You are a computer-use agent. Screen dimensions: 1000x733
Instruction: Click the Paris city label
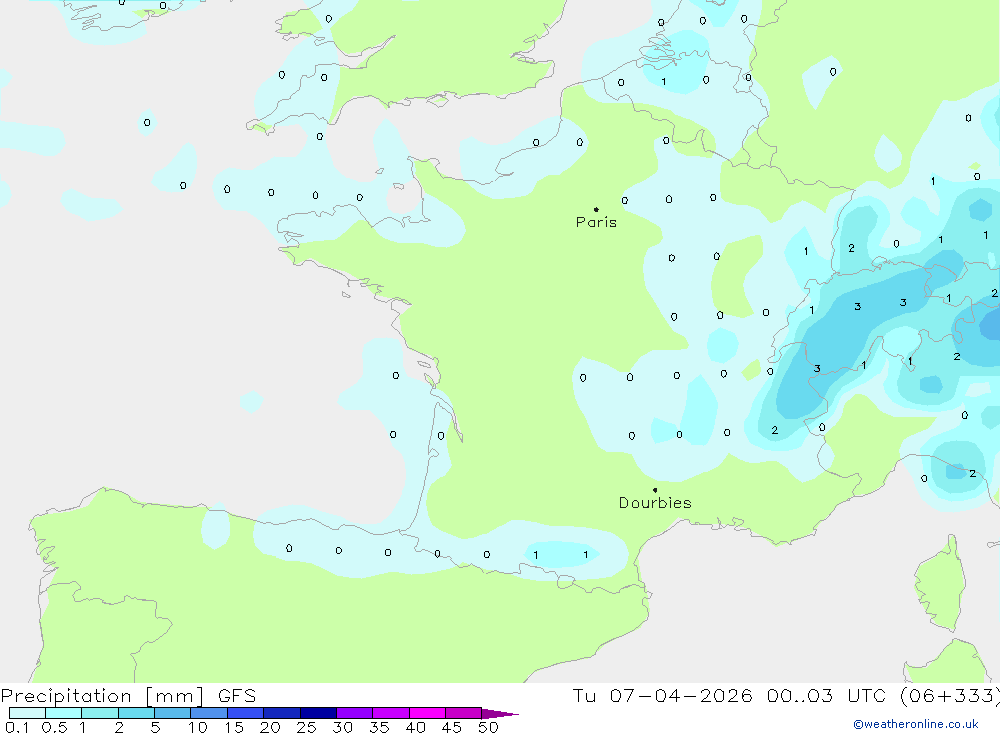(596, 222)
